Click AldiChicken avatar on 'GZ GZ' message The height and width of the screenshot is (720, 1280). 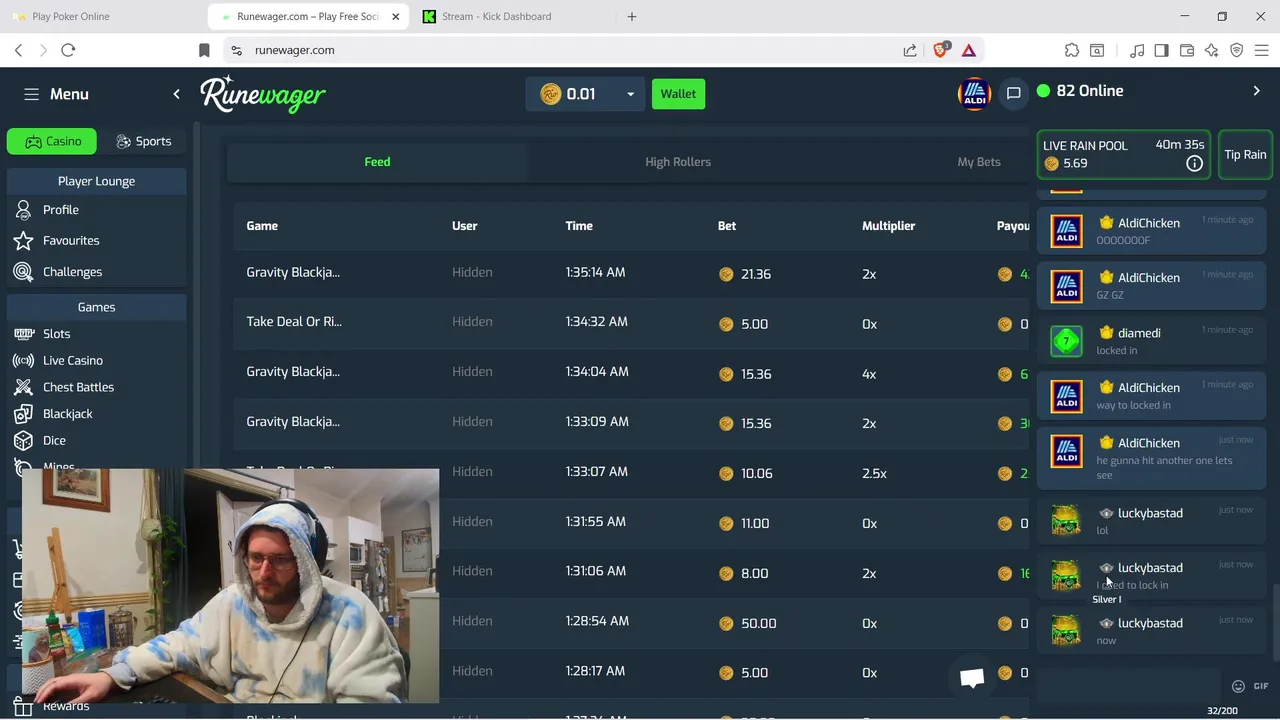pos(1066,286)
